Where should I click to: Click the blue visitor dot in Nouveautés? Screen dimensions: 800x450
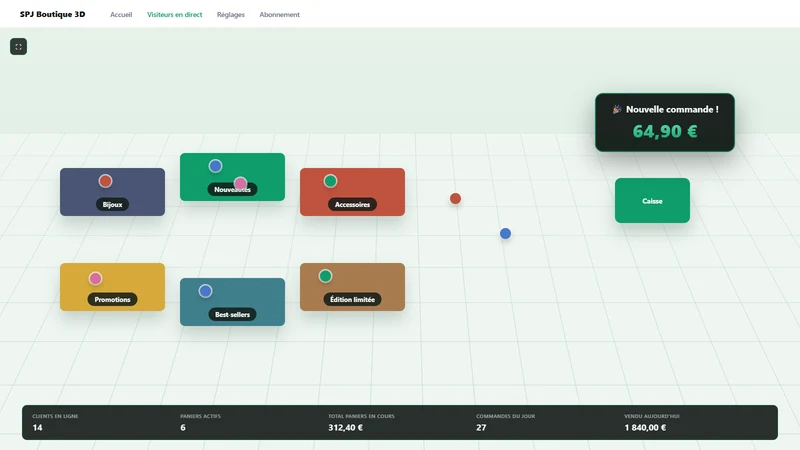point(215,166)
